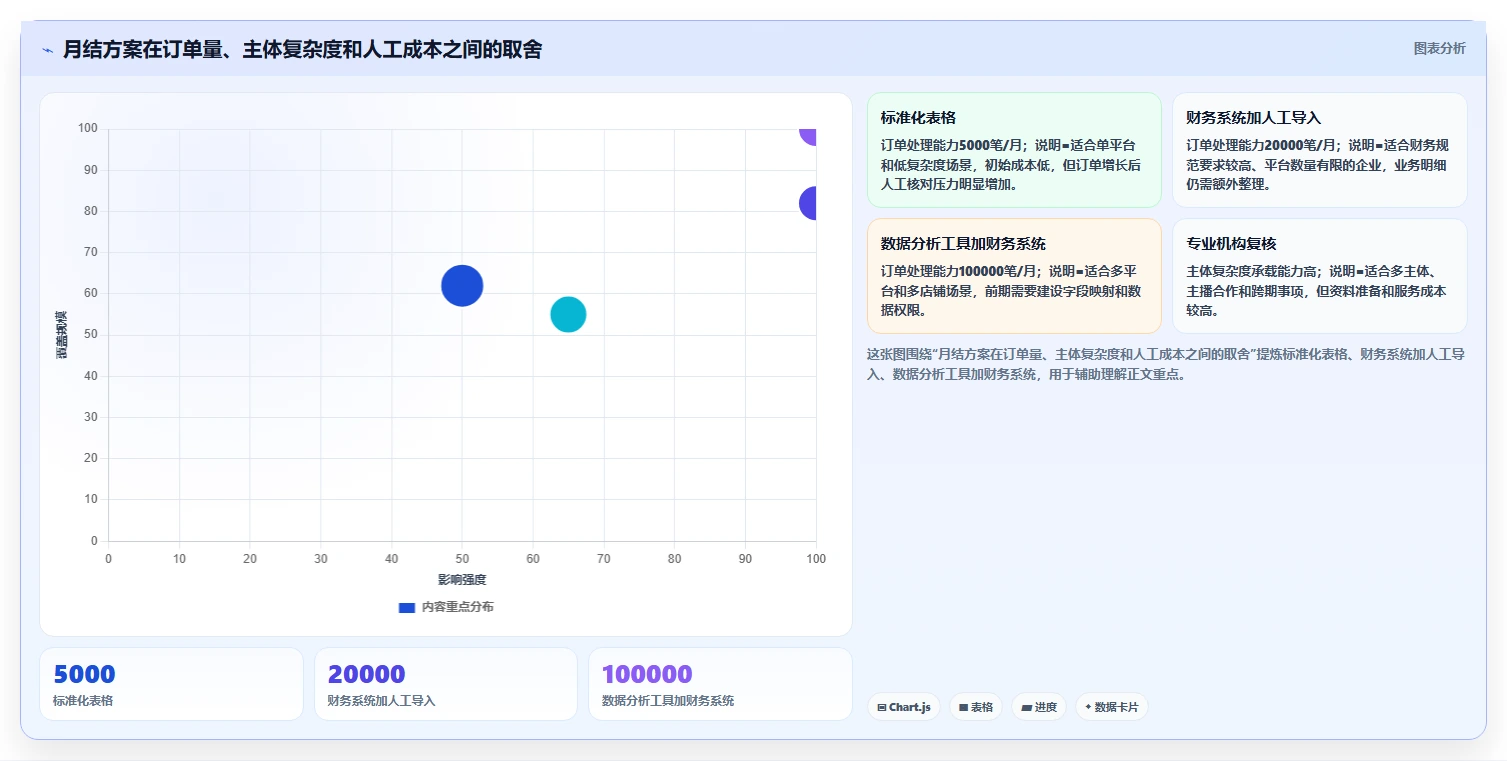Click the lightning icon beside the title
1507x761 pixels.
47,50
